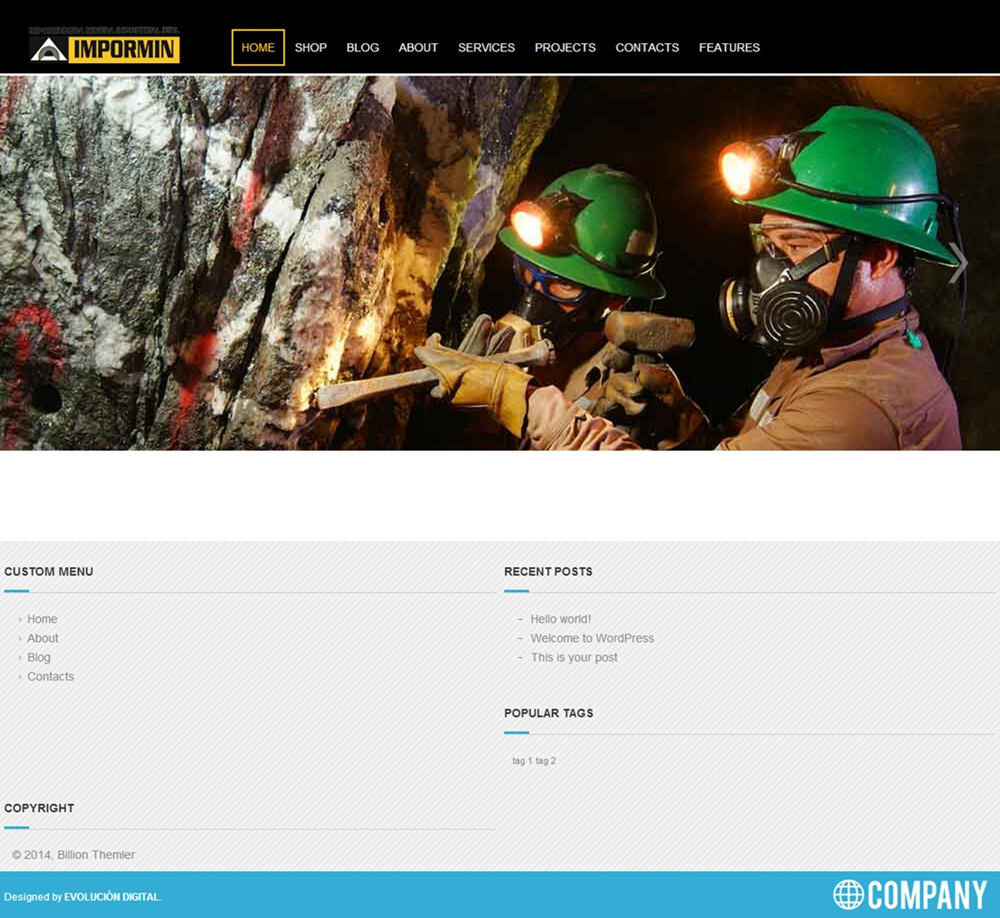
Task: Open the HOME navigation item
Action: click(258, 47)
